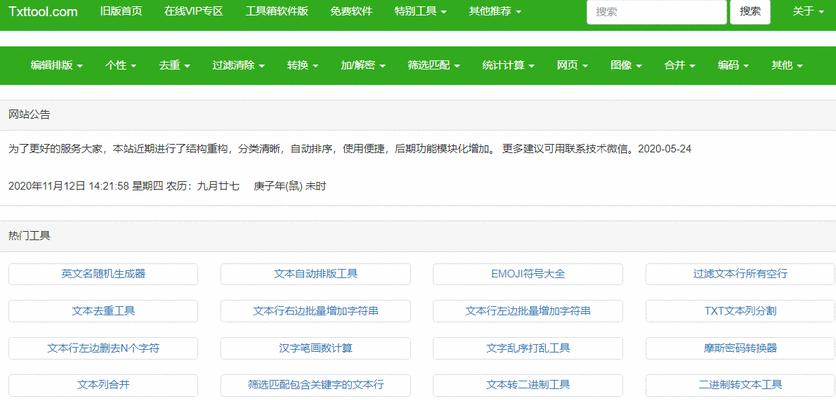Click the announcement text ending 2020-05-24
This screenshot has width=836, height=400.
coord(350,149)
